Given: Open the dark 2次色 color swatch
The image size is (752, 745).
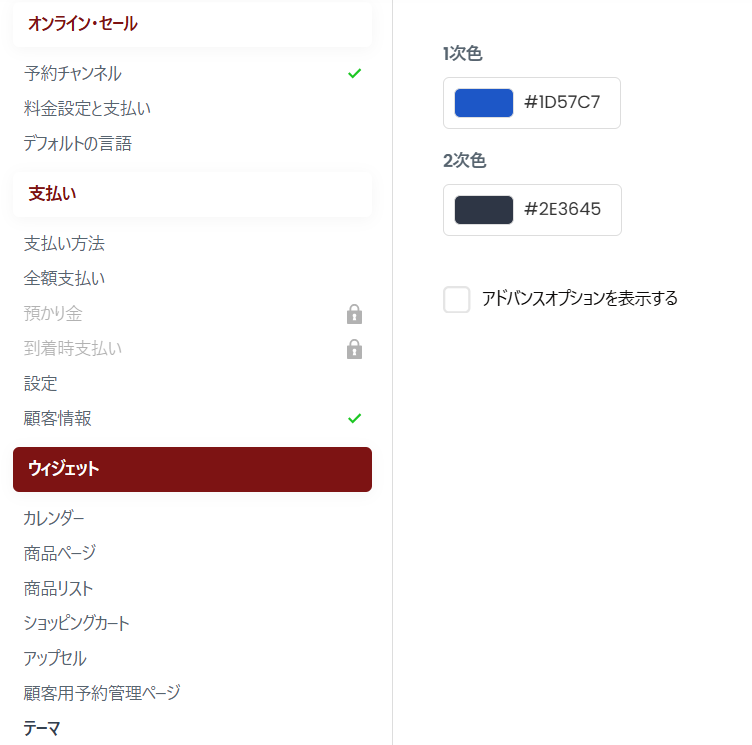Looking at the screenshot, I should pyautogui.click(x=484, y=210).
